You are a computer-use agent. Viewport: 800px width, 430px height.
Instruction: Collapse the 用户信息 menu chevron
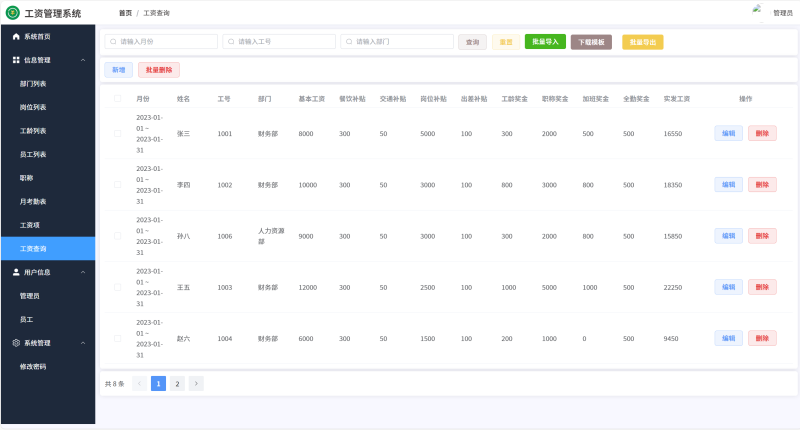(83, 272)
